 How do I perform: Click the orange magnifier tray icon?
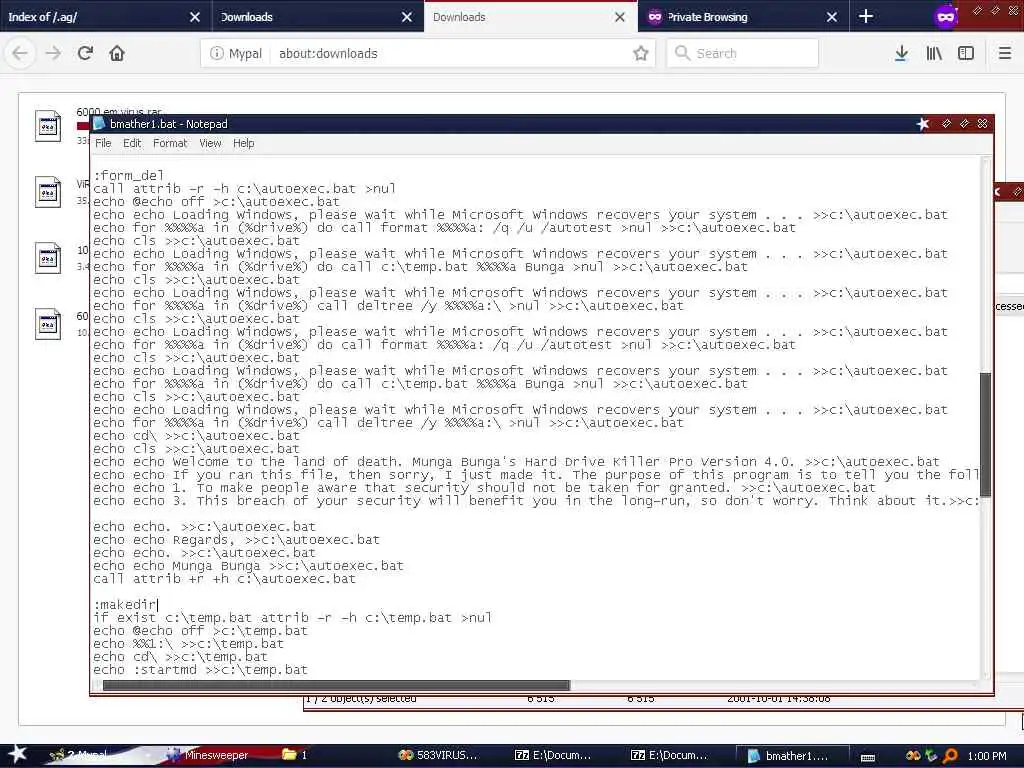pyautogui.click(x=950, y=756)
